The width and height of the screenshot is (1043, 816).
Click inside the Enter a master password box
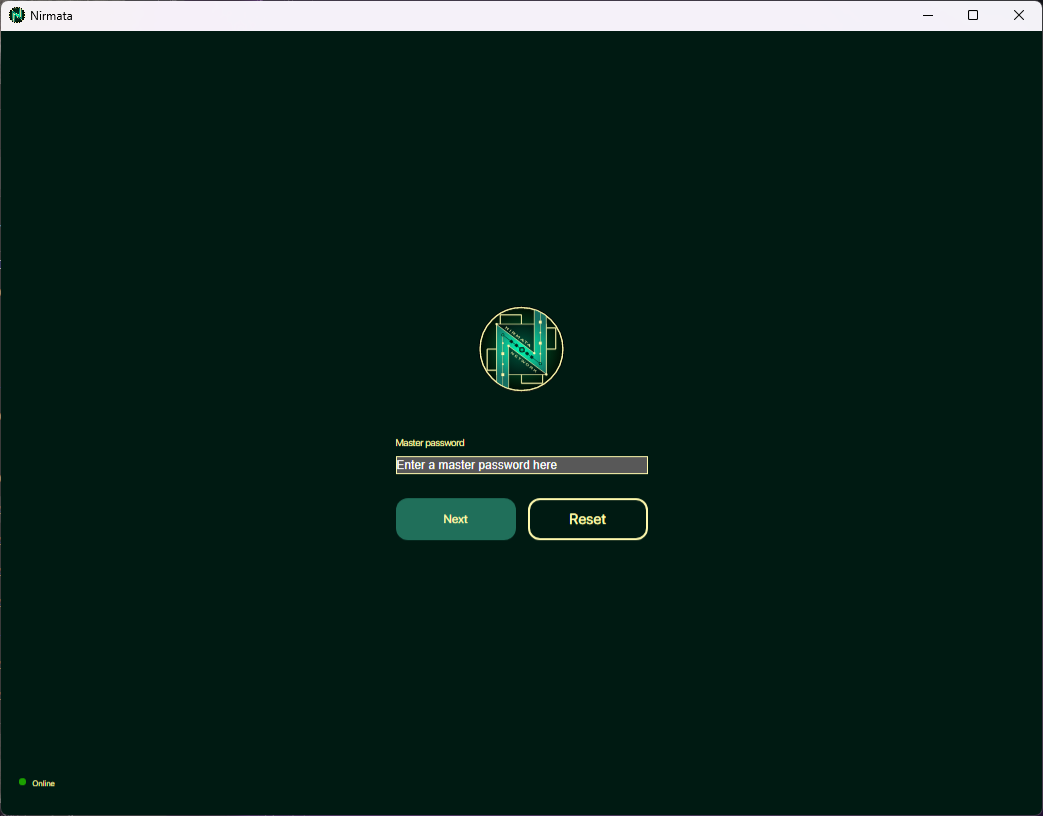521,465
